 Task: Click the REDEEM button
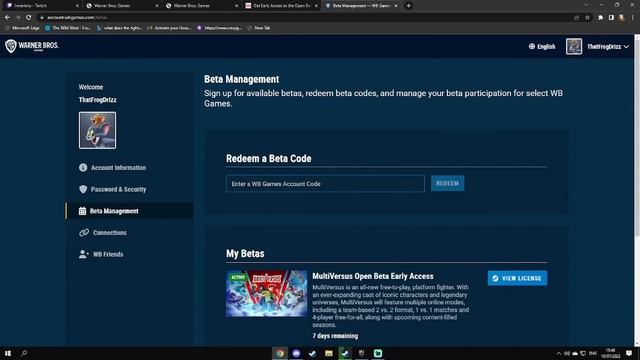pos(447,183)
